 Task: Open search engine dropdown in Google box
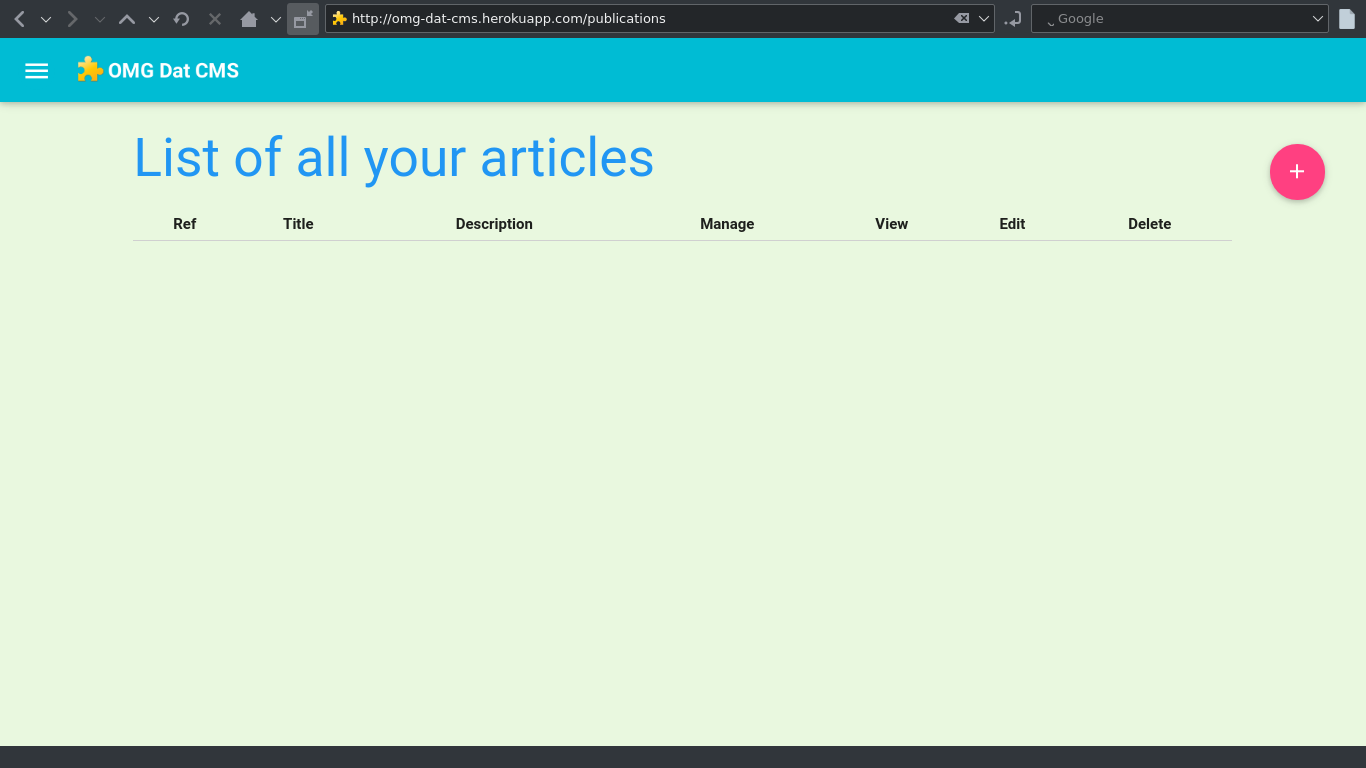tap(1318, 19)
